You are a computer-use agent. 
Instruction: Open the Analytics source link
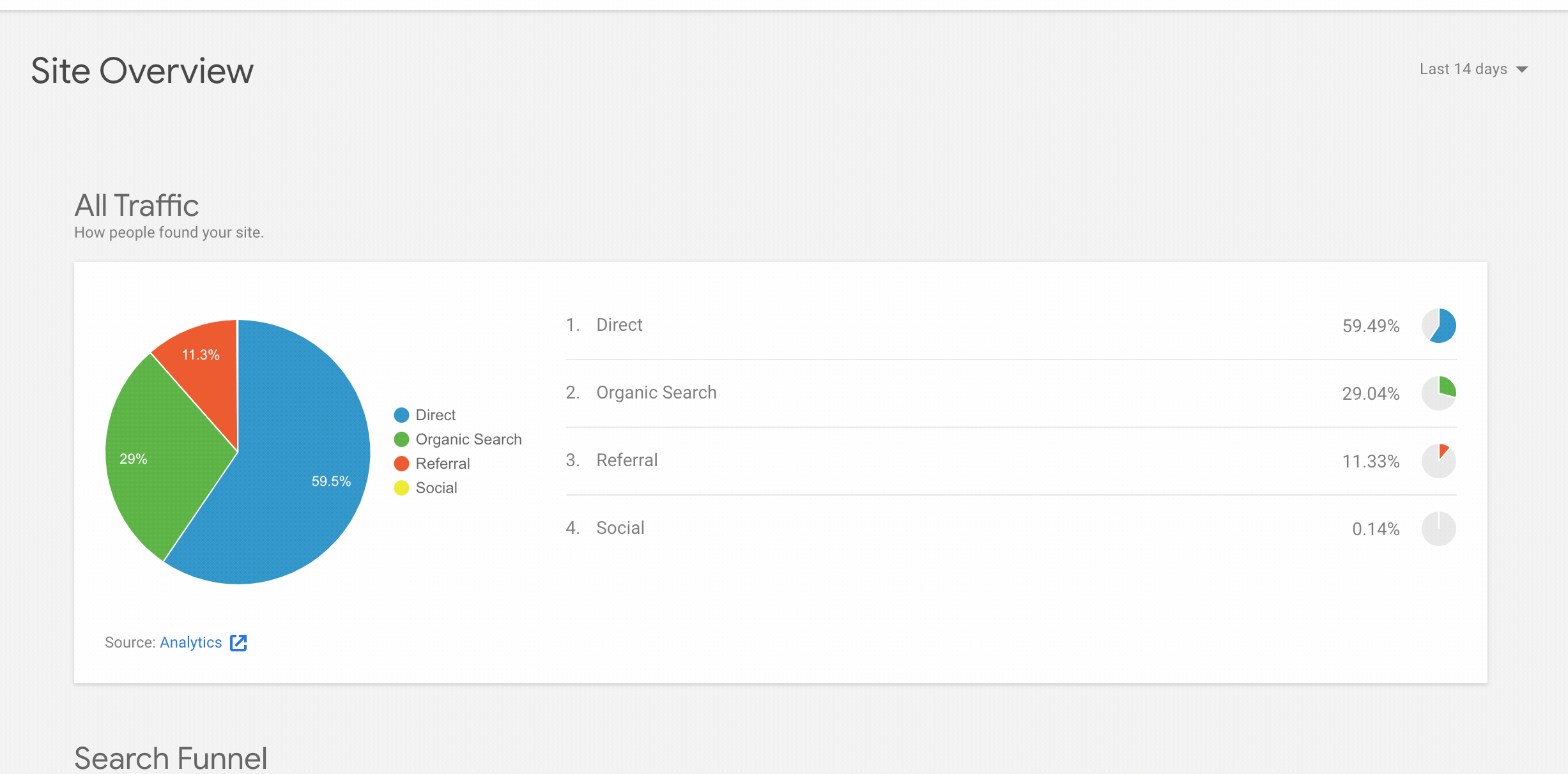[190, 642]
